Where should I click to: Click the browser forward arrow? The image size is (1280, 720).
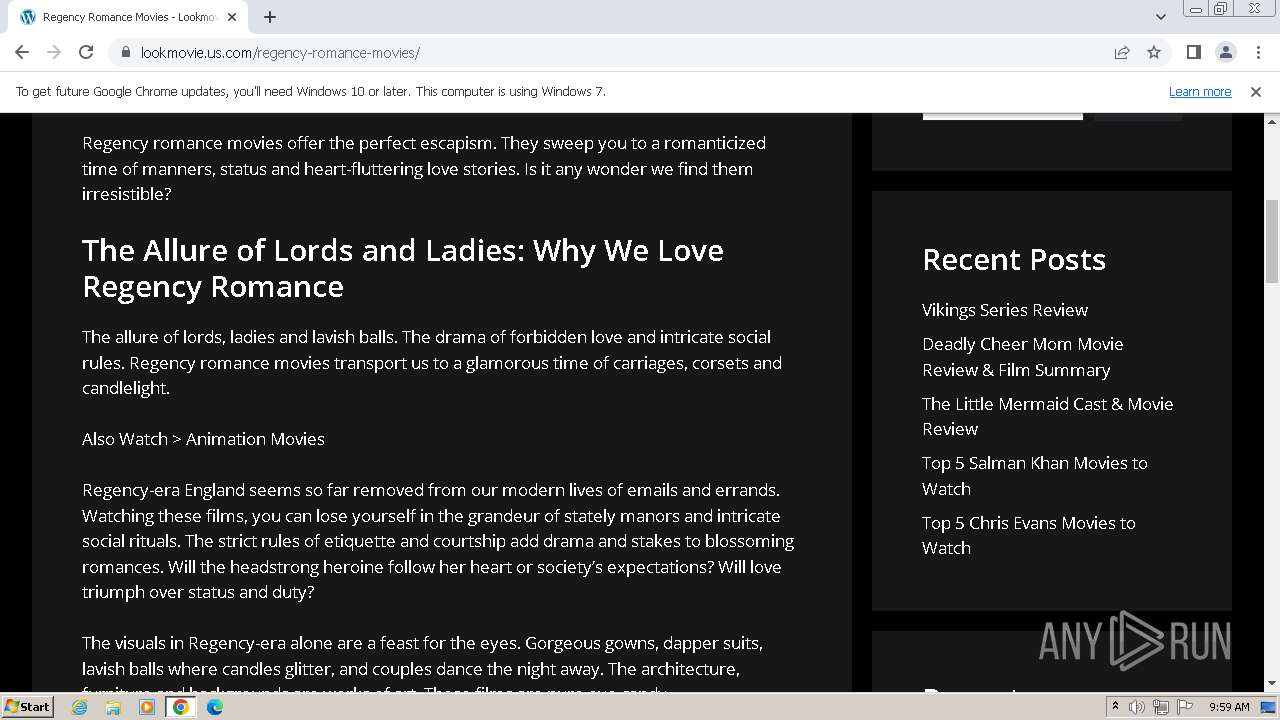(x=54, y=52)
